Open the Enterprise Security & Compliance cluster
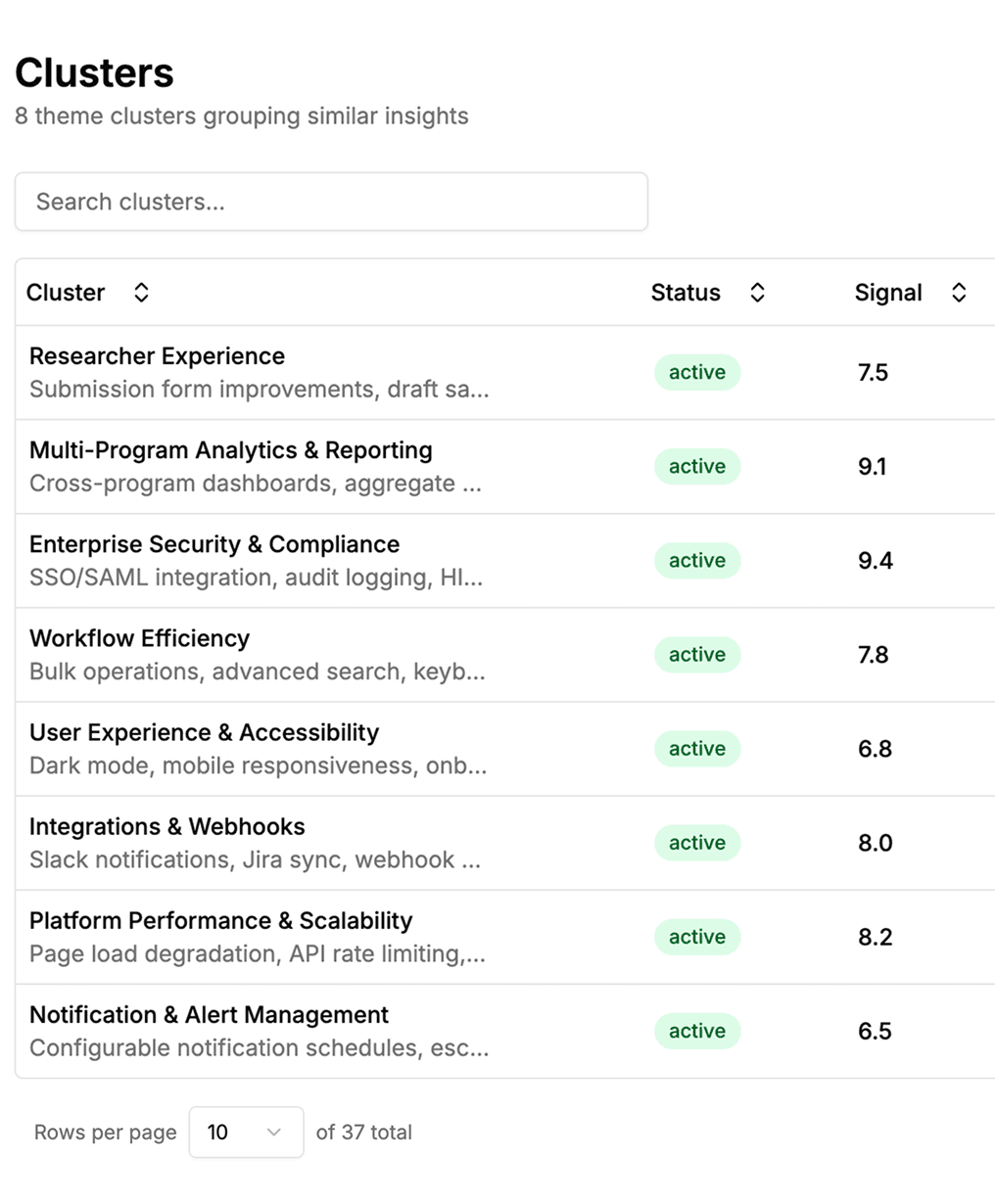Screen dimensions: 995x1204 click(x=214, y=544)
